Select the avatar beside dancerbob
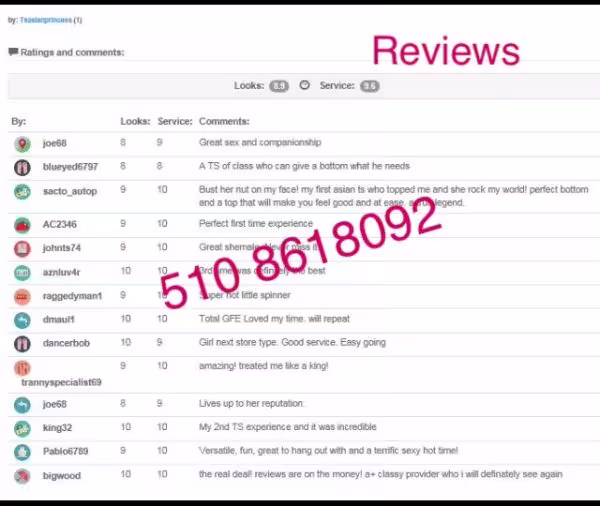Image resolution: width=600 pixels, height=506 pixels. coord(22,344)
